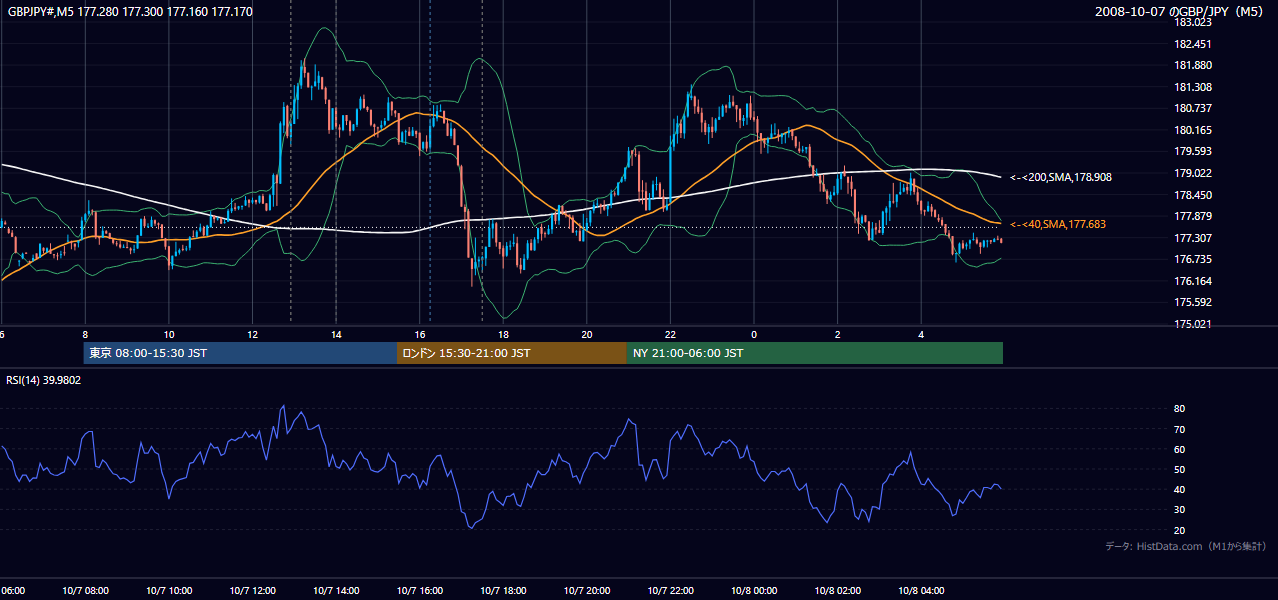Screen dimensions: 1278x600
Task: Click the Tokyo 08:00-15:30 JST session bar
Action: [x=240, y=353]
